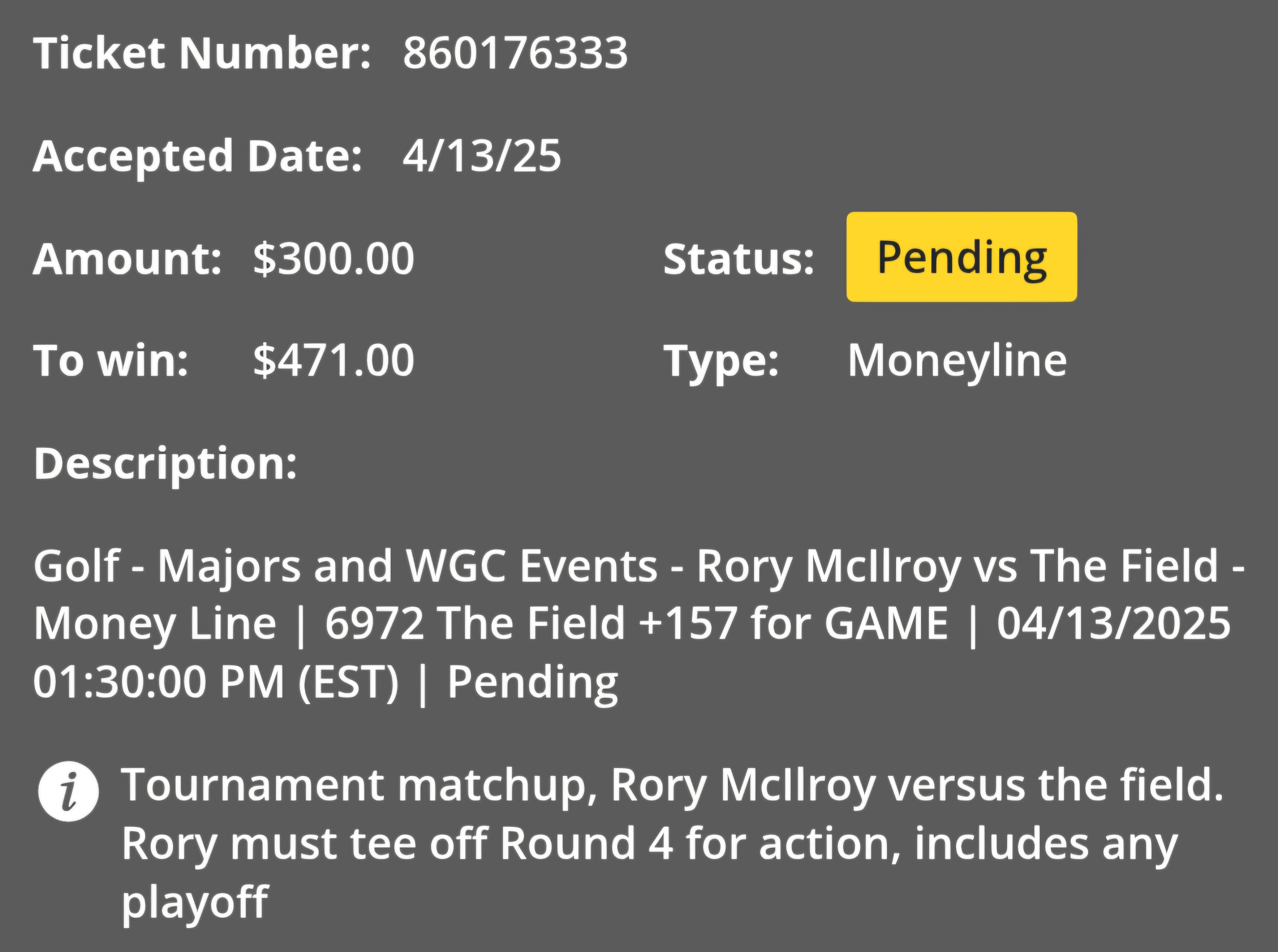Click the yellow Pending status badge

pos(961,257)
